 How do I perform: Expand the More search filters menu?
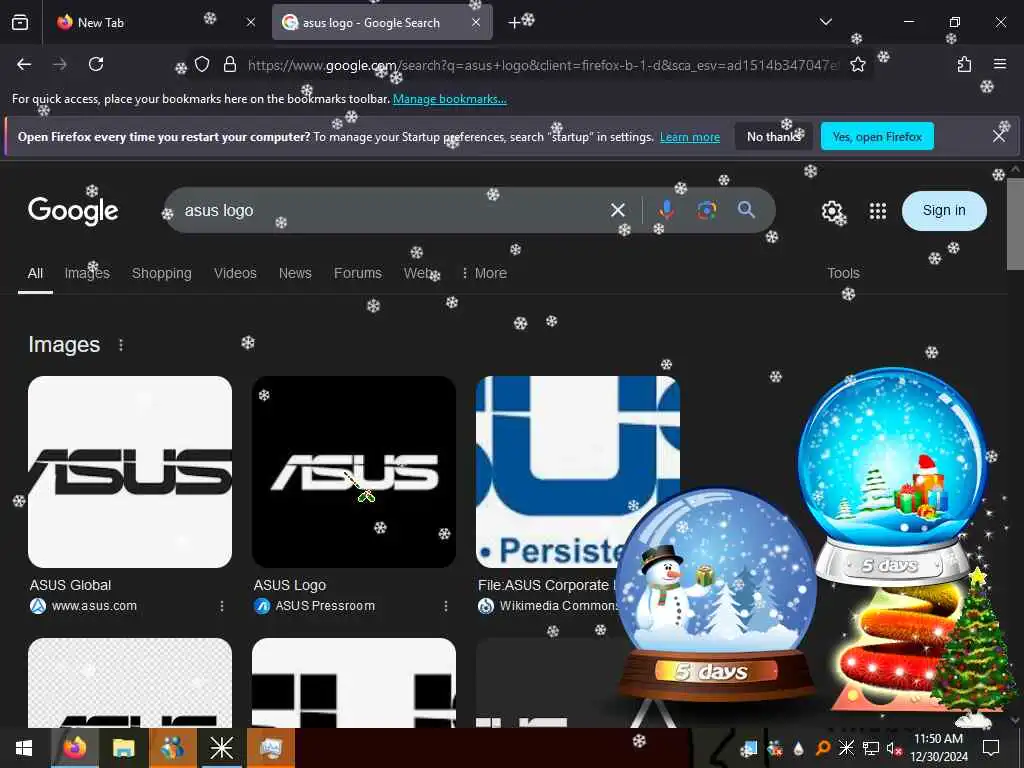[484, 273]
